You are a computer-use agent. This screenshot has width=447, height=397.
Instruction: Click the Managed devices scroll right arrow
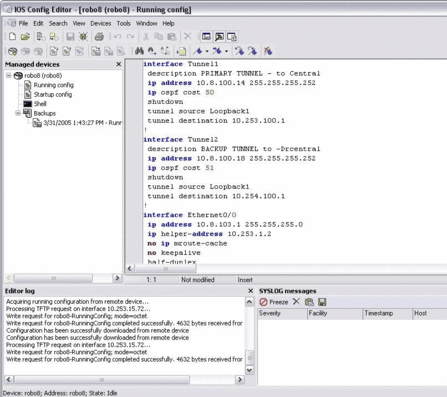(117, 278)
